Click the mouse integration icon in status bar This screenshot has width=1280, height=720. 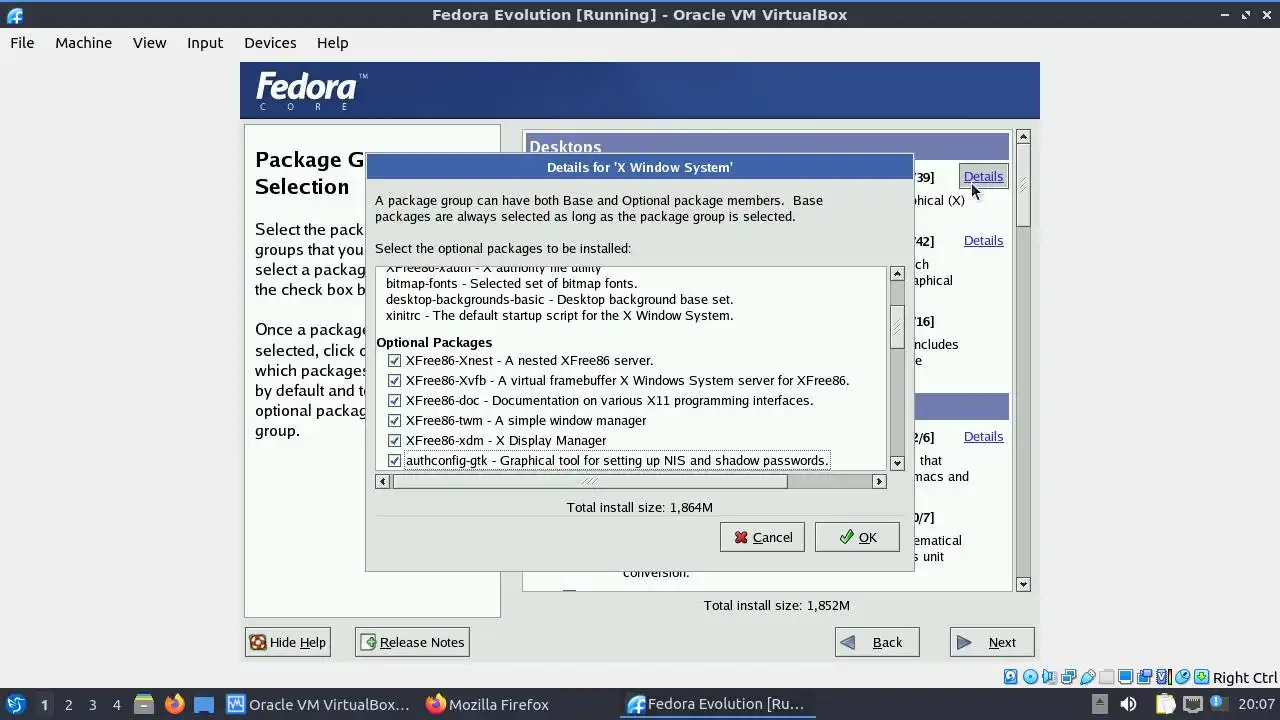tap(1182, 677)
